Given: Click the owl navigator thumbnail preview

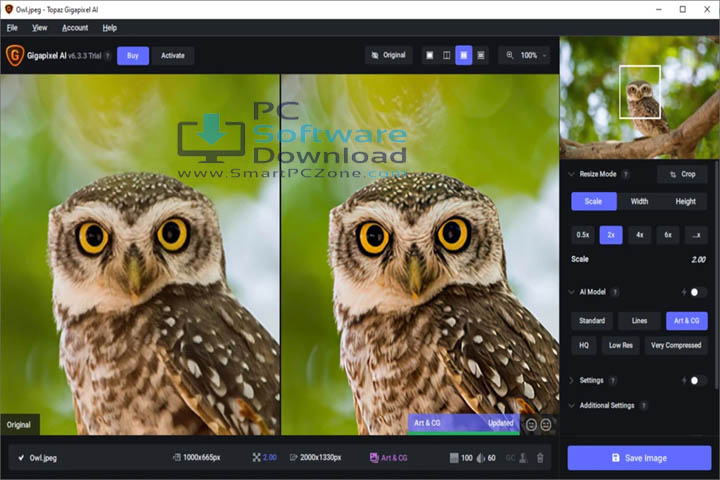Looking at the screenshot, I should (639, 97).
